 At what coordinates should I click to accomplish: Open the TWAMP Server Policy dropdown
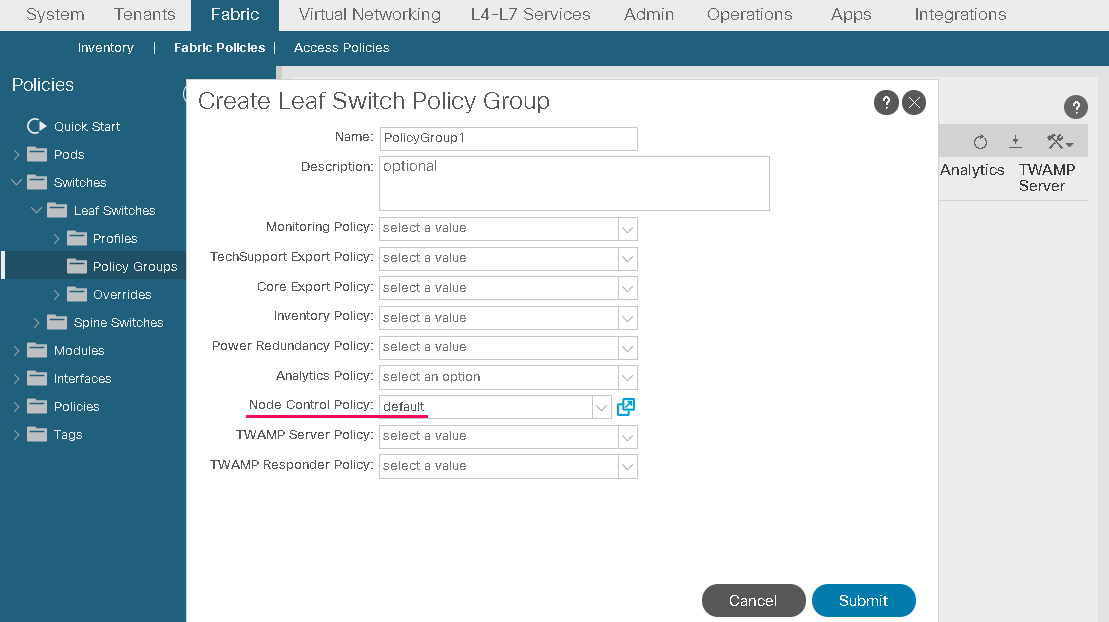[627, 436]
